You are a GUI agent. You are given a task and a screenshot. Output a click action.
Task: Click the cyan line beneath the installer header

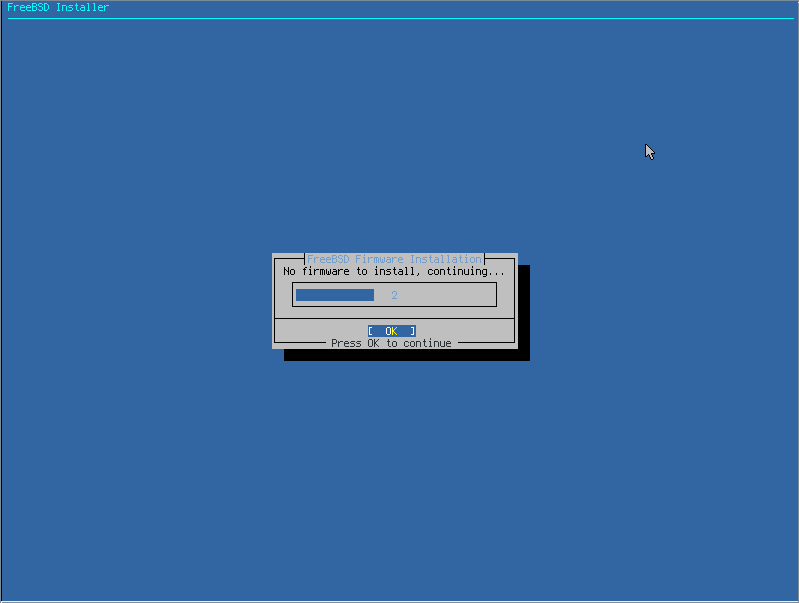pos(401,18)
